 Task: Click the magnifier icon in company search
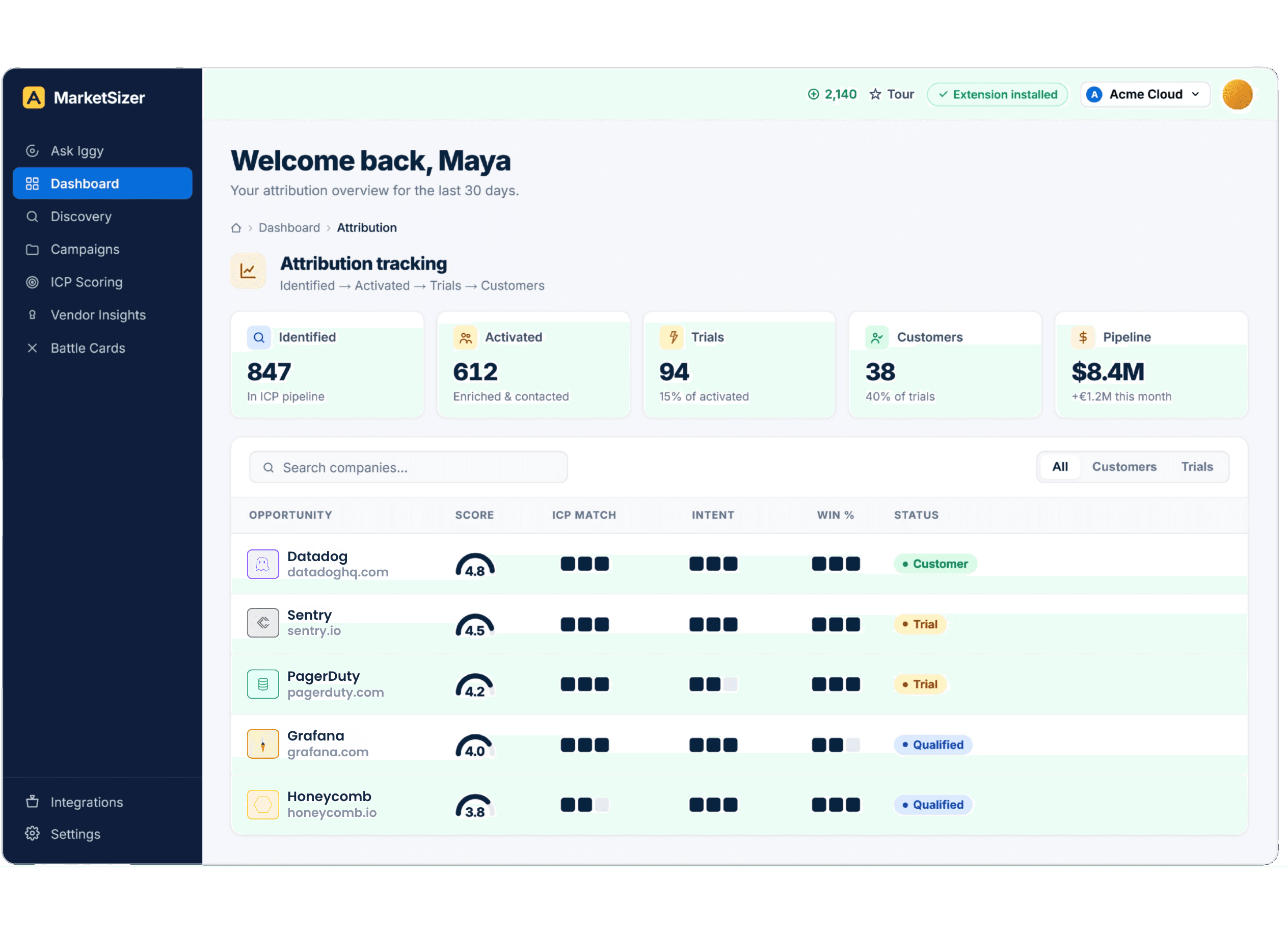(269, 467)
